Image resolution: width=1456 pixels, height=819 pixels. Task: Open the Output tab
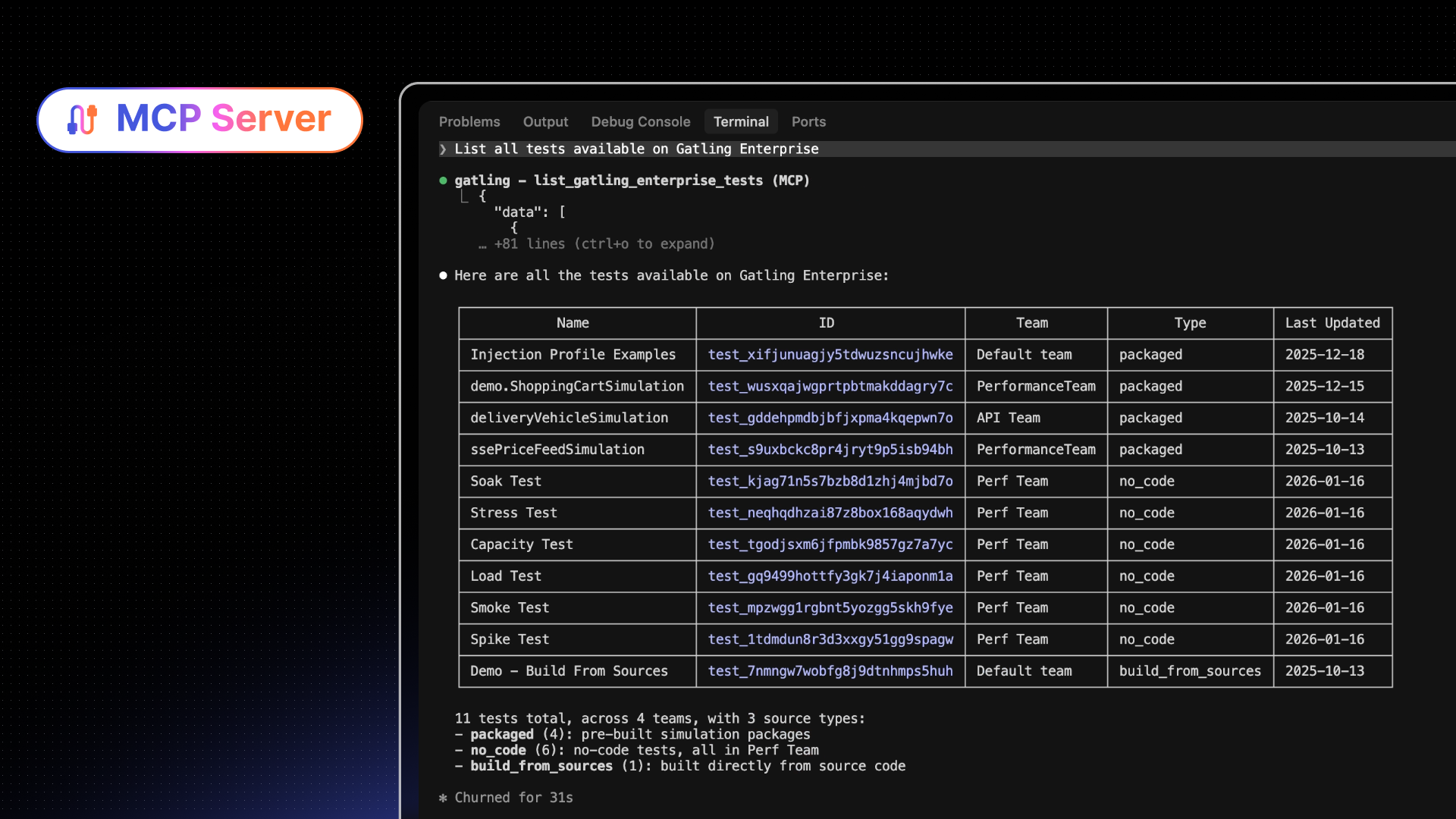[x=545, y=122]
